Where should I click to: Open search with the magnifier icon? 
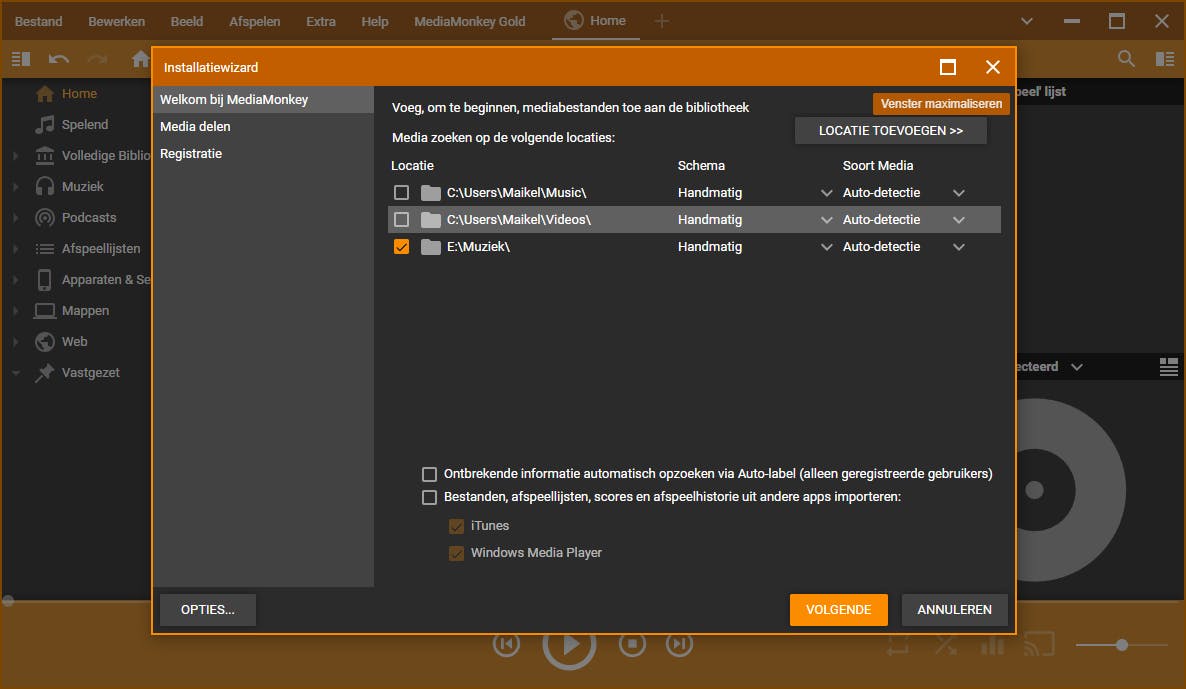pos(1126,58)
